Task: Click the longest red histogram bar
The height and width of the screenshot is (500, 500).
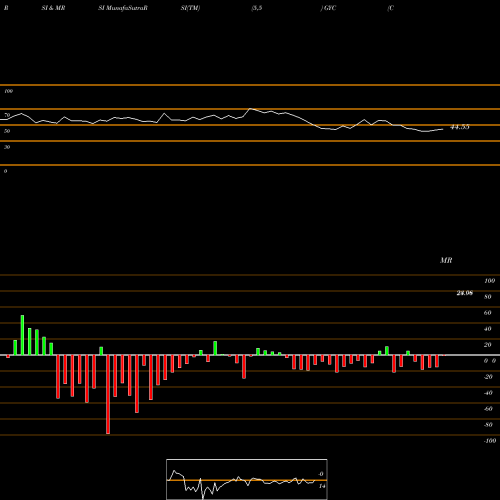Action: click(x=108, y=394)
